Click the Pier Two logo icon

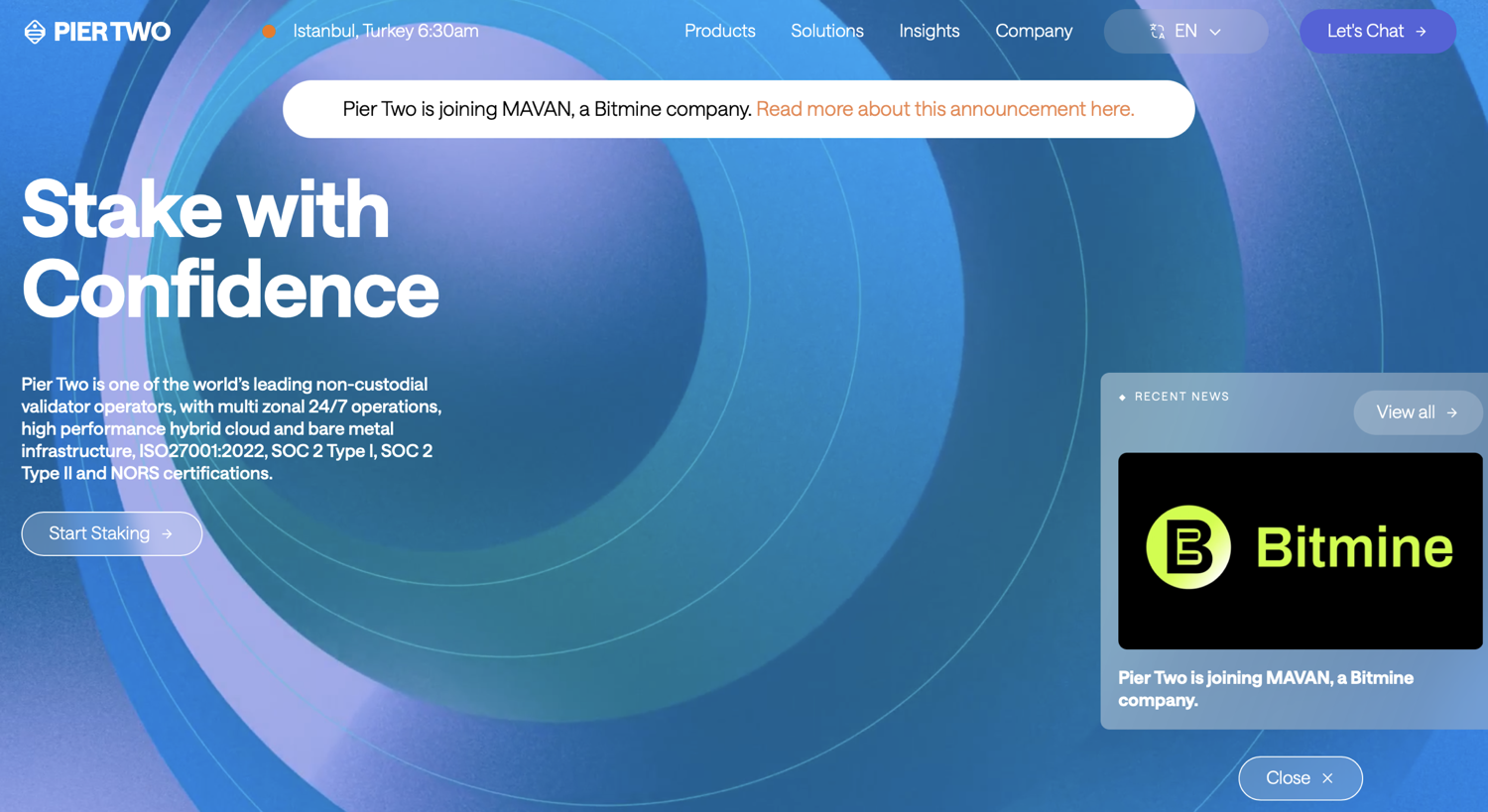(x=35, y=32)
